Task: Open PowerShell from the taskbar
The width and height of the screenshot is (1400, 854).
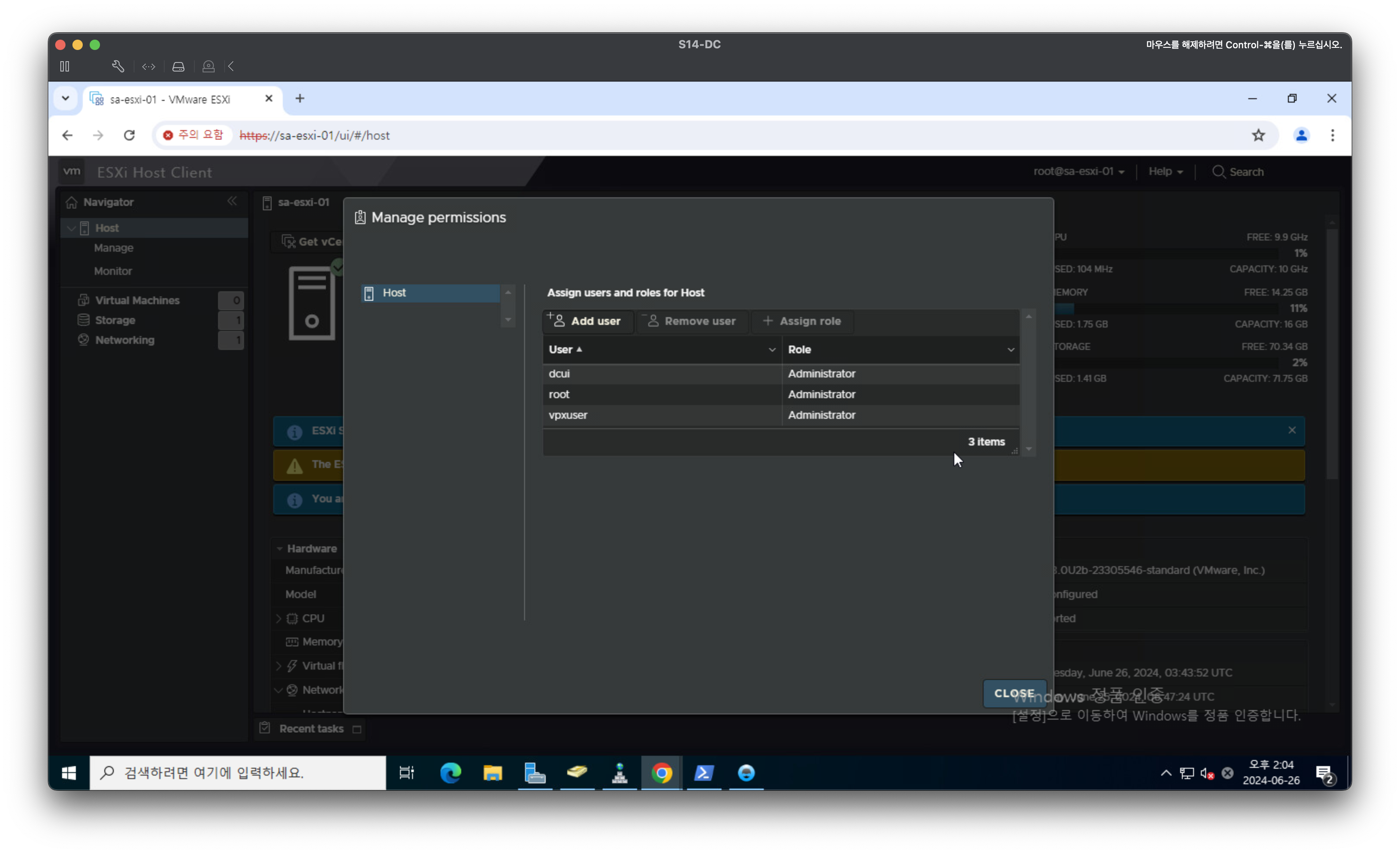Action: 703,772
